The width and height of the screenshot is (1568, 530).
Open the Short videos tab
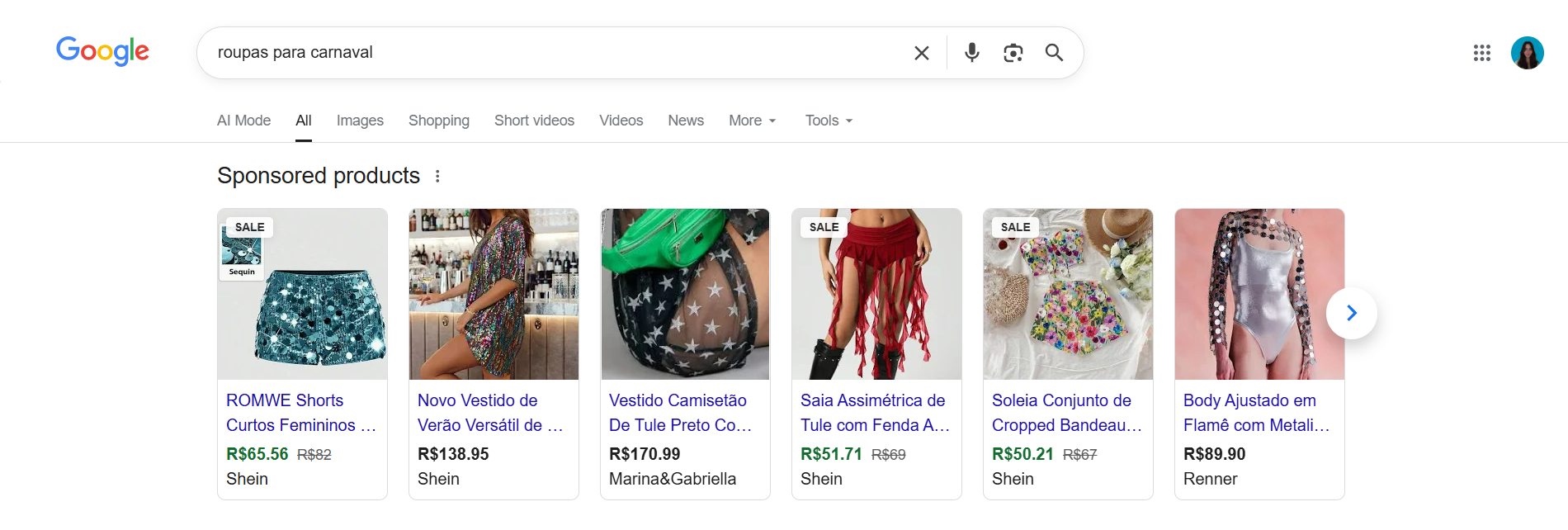click(534, 121)
